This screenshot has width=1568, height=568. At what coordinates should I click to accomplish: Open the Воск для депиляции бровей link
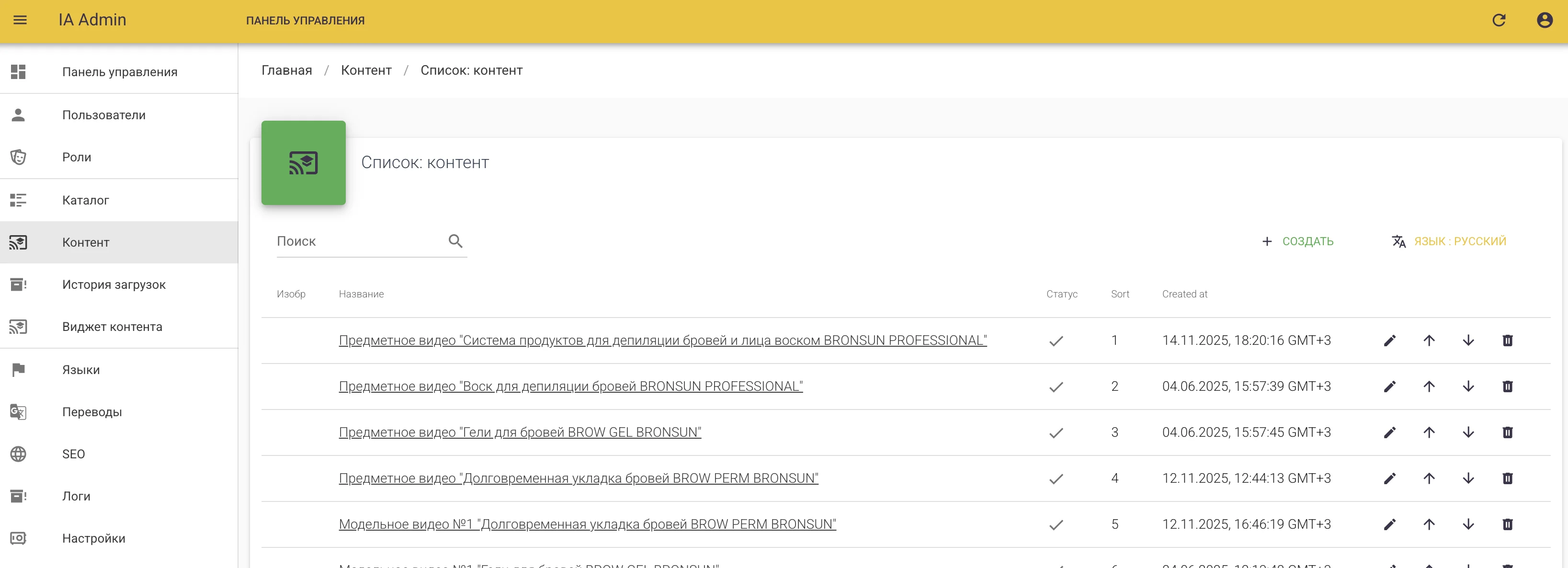(x=570, y=386)
